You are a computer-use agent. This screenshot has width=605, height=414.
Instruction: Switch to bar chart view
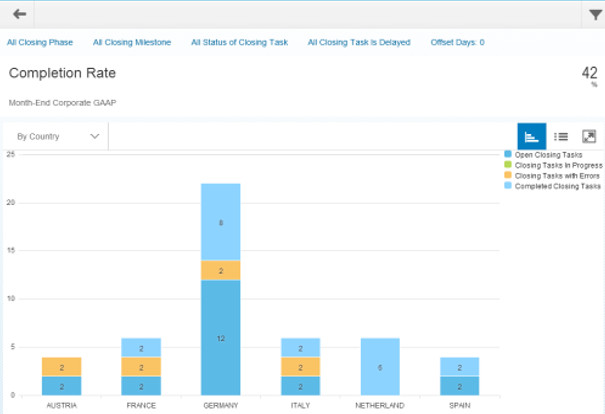click(531, 136)
